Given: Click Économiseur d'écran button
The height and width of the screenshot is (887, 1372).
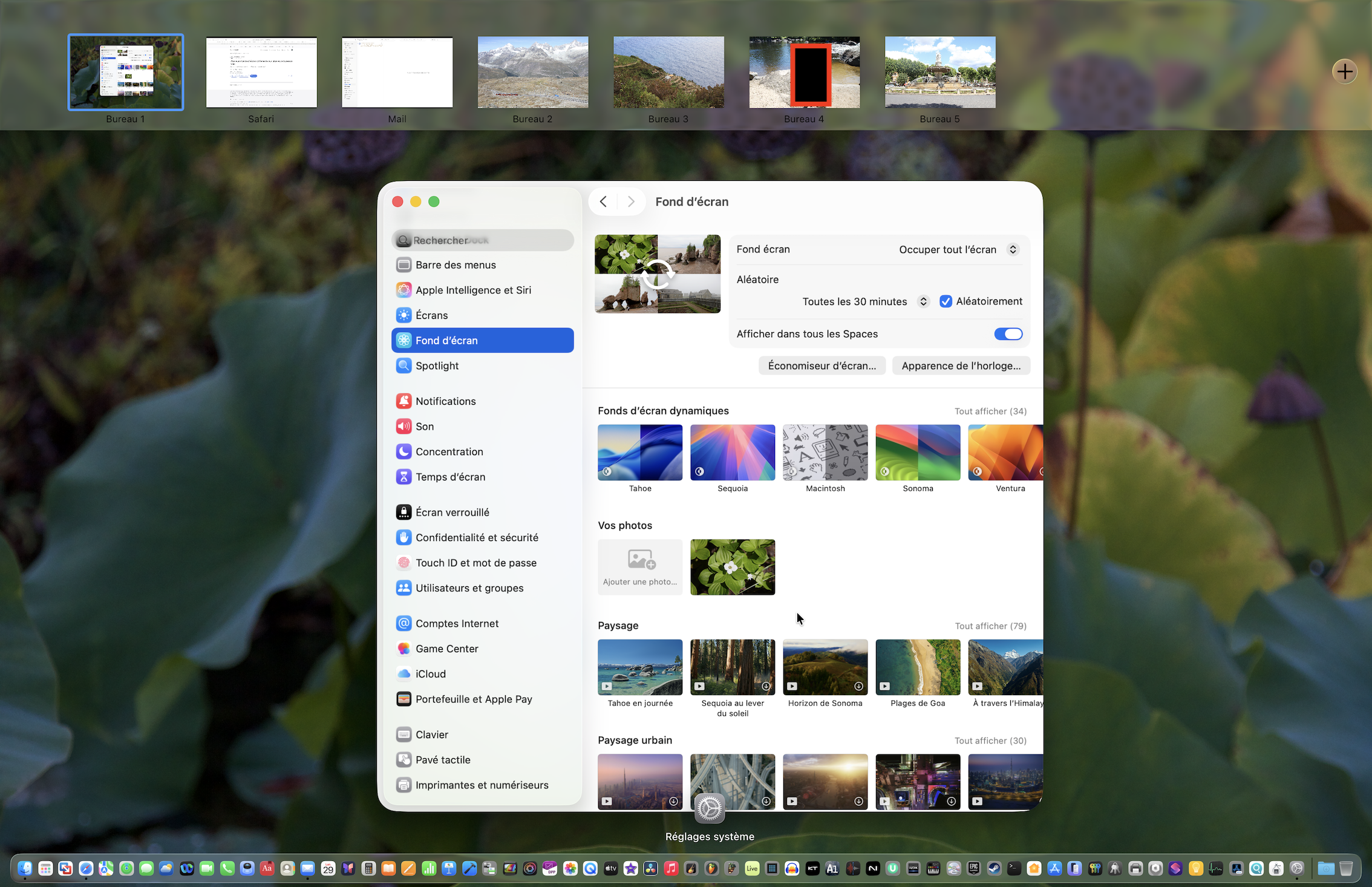Looking at the screenshot, I should 822,365.
